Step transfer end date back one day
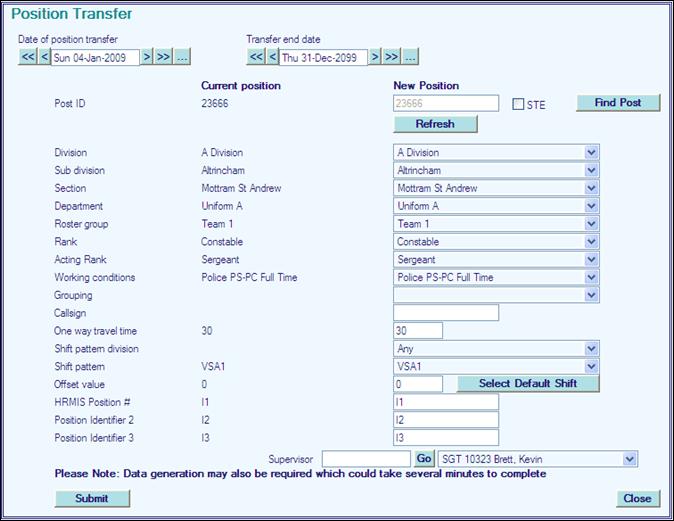Viewport: 674px width, 521px height. 273,57
